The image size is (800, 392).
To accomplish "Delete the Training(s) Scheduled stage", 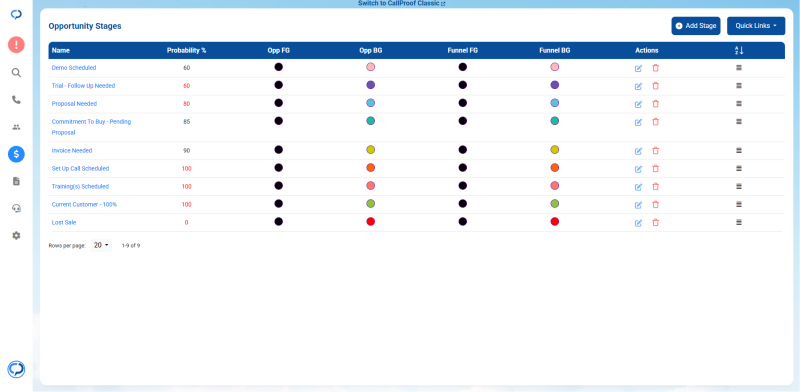I will [x=656, y=186].
